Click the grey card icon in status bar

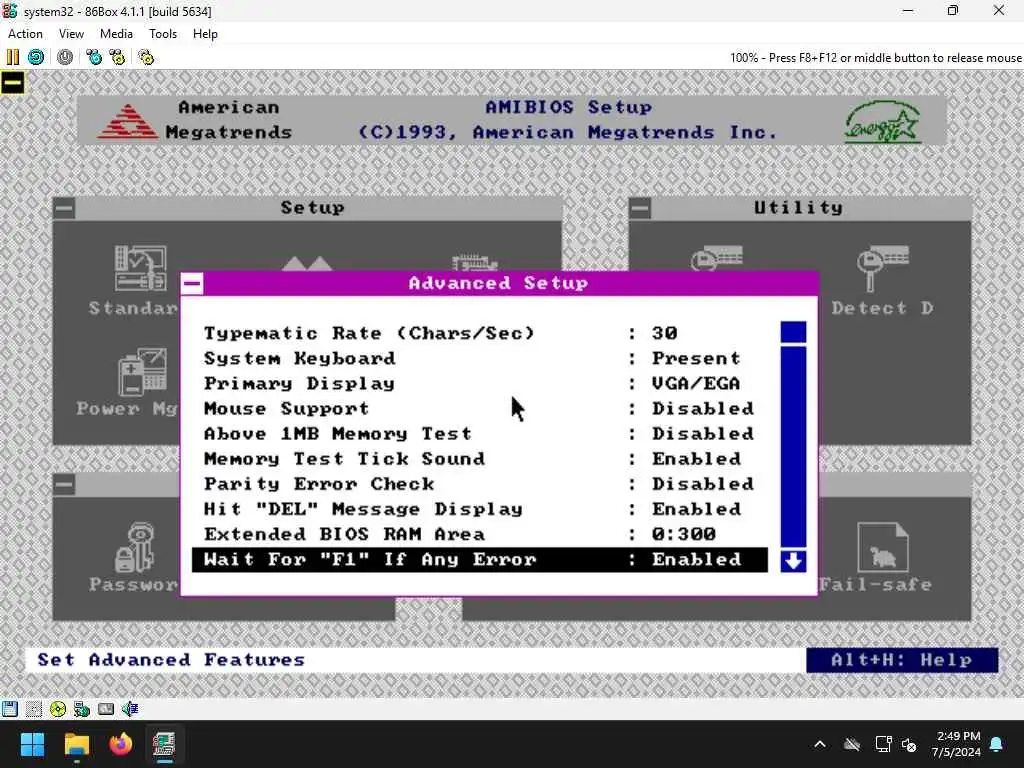click(106, 709)
